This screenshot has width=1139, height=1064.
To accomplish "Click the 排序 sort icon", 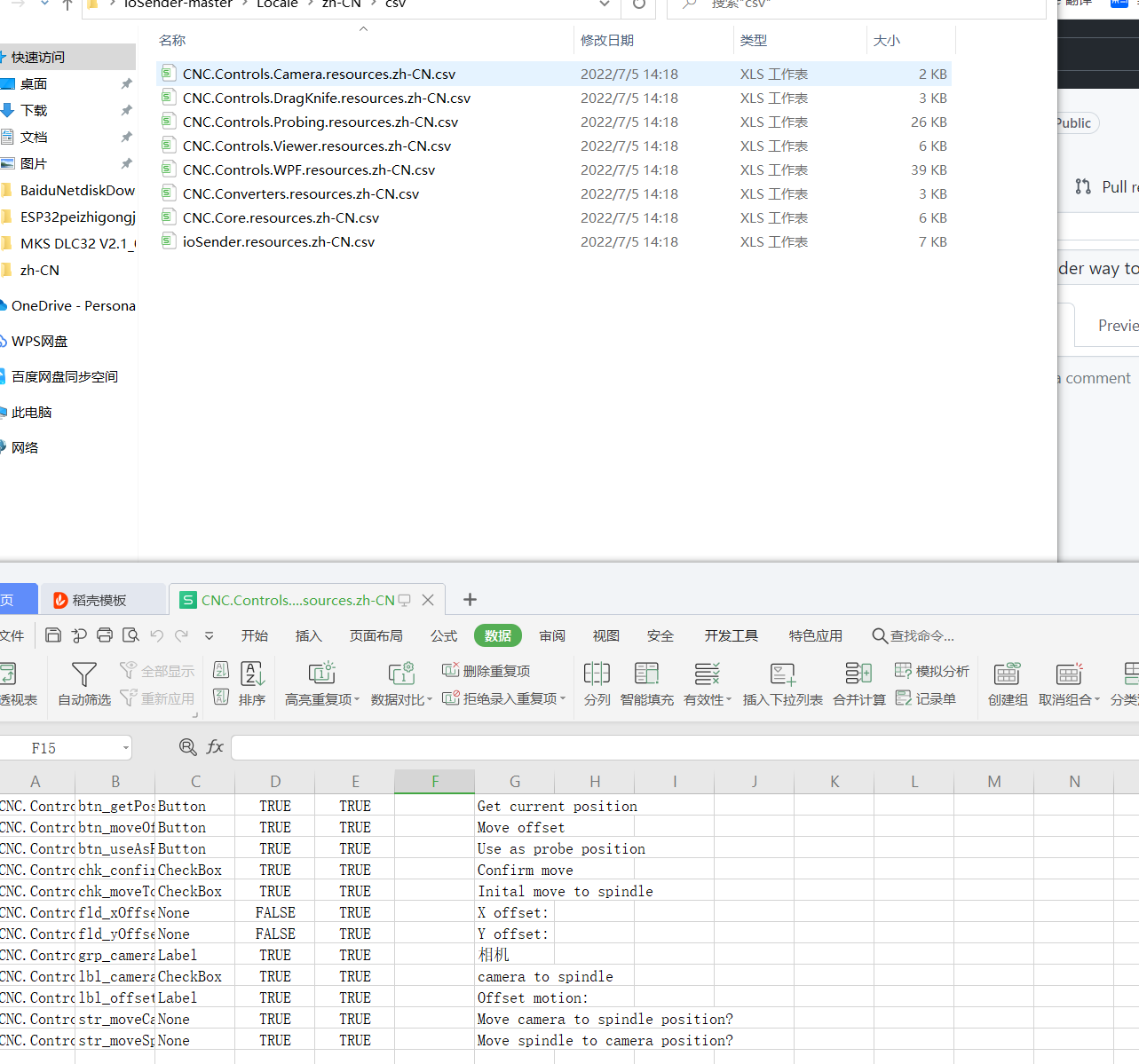I will tap(252, 674).
